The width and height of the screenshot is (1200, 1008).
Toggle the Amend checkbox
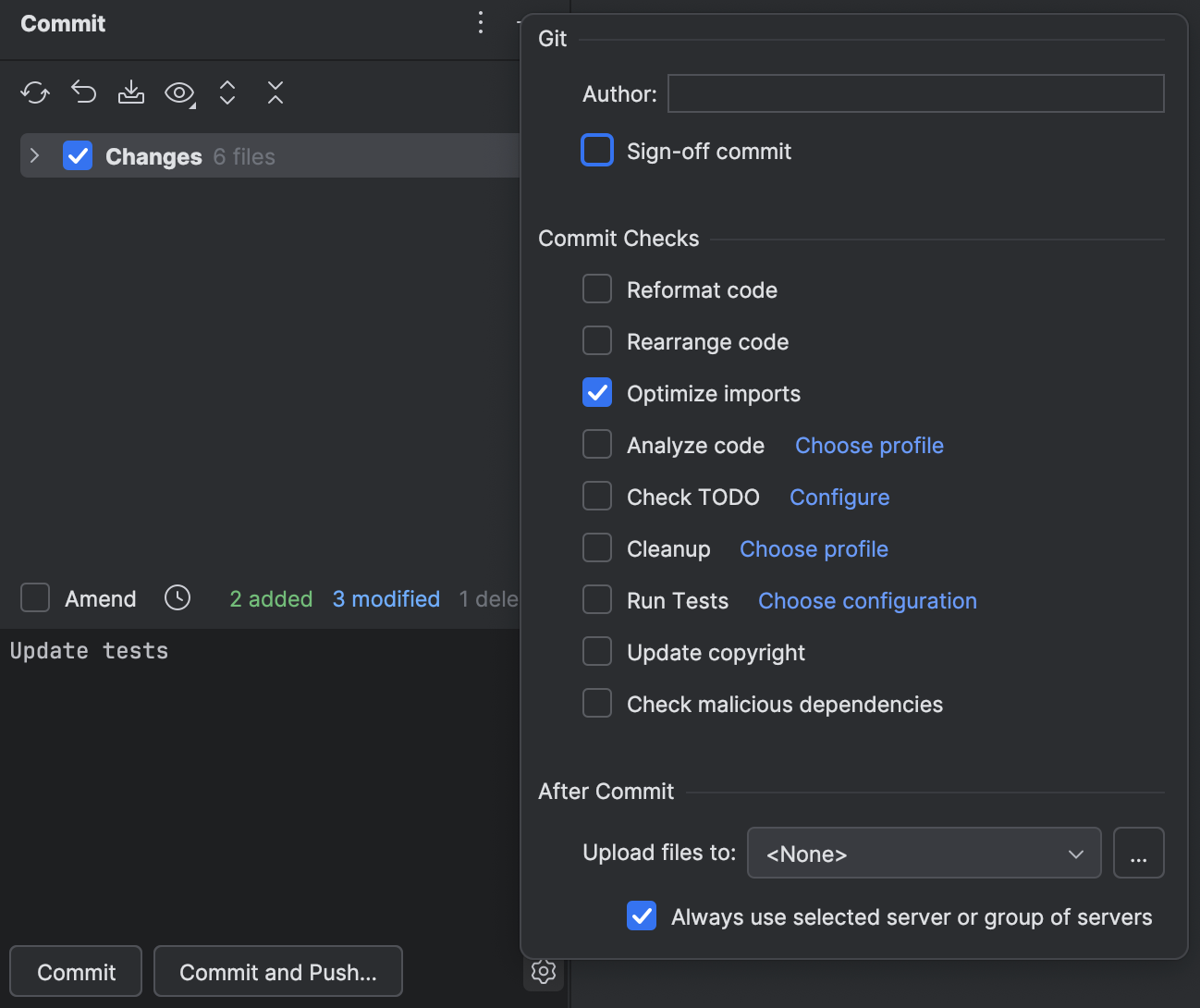pyautogui.click(x=34, y=597)
